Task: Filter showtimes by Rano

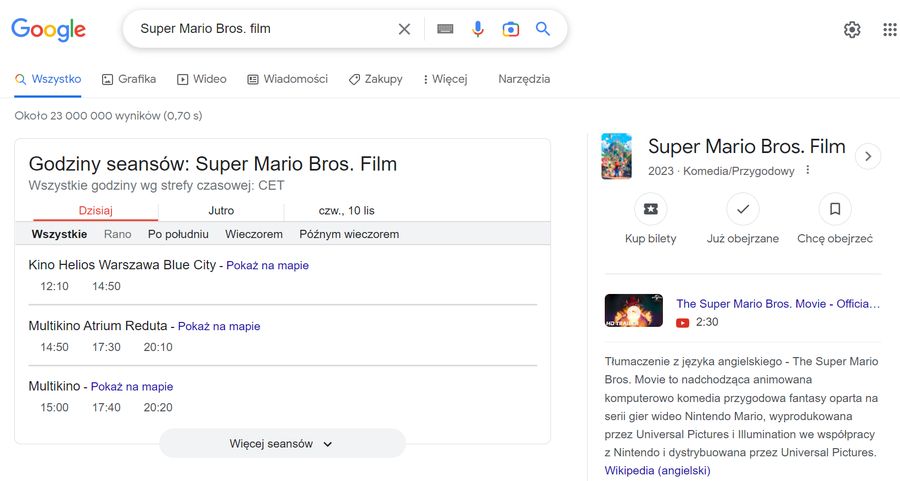Action: point(118,234)
